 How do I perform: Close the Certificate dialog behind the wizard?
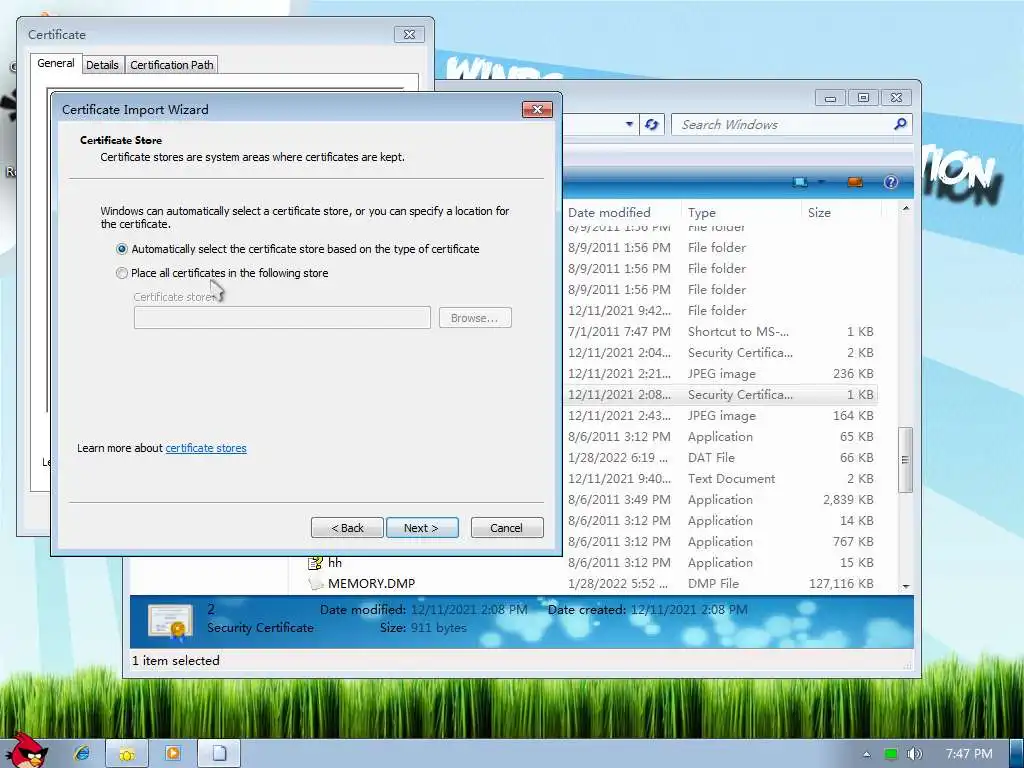[x=409, y=35]
